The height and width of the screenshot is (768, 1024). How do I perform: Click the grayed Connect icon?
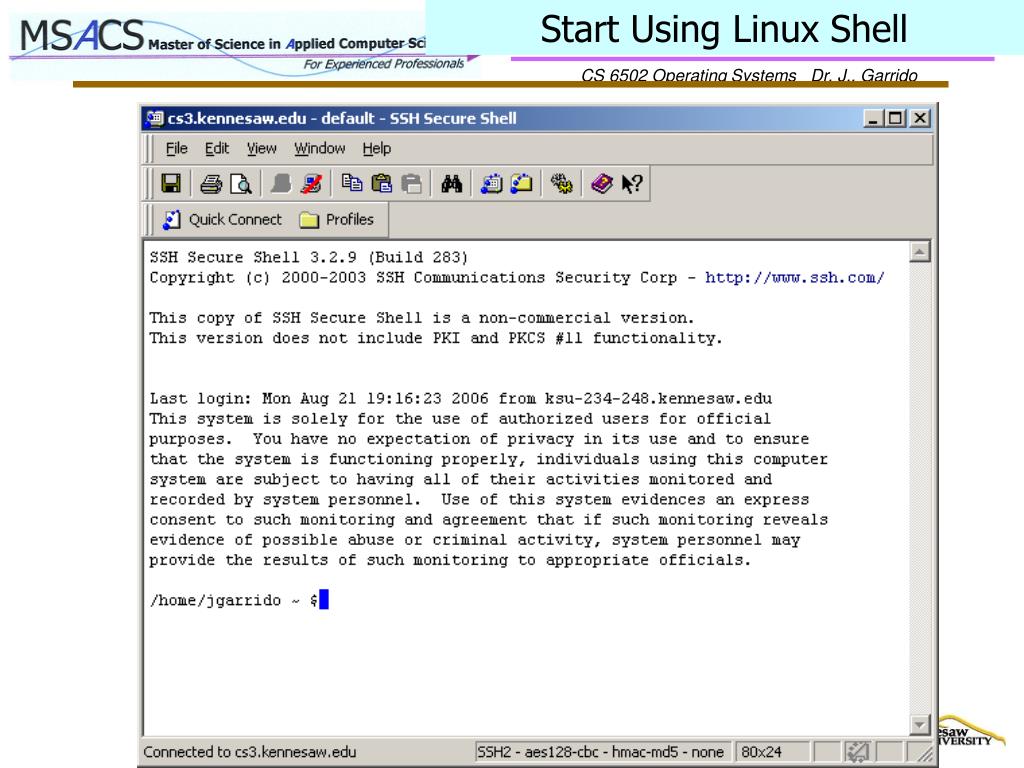click(280, 184)
